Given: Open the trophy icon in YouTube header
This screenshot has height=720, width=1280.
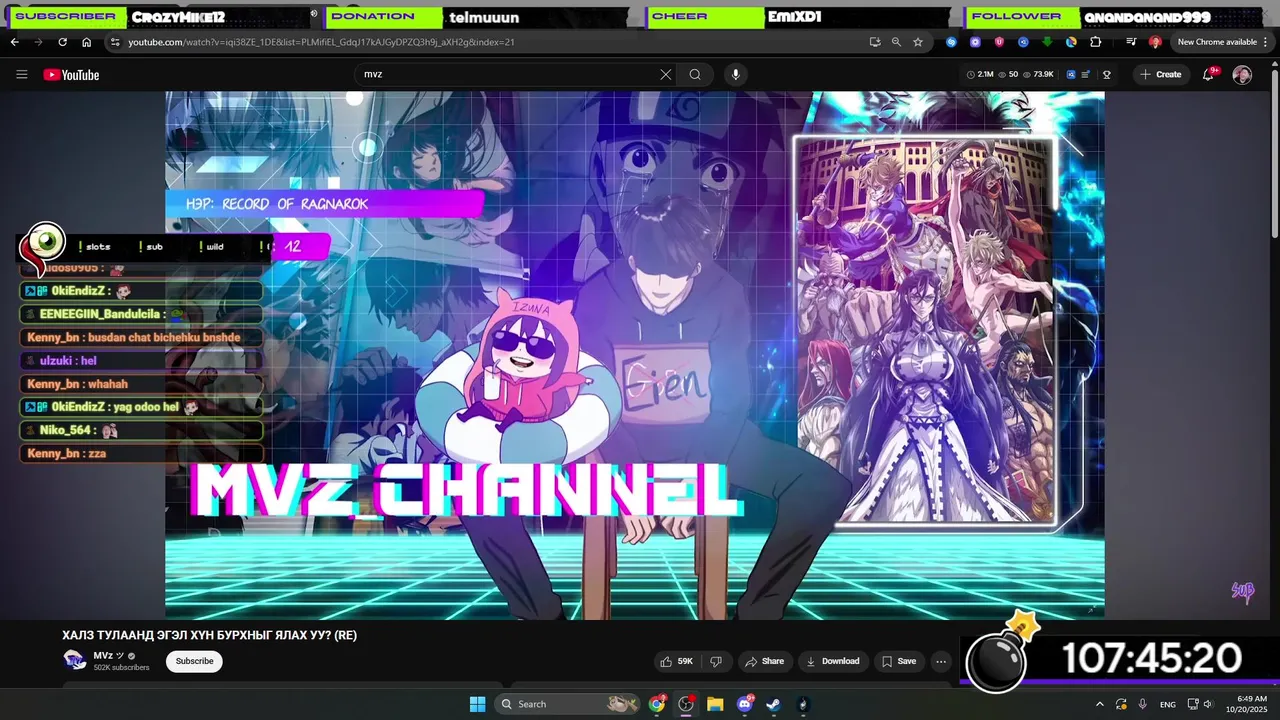Looking at the screenshot, I should 1107,74.
